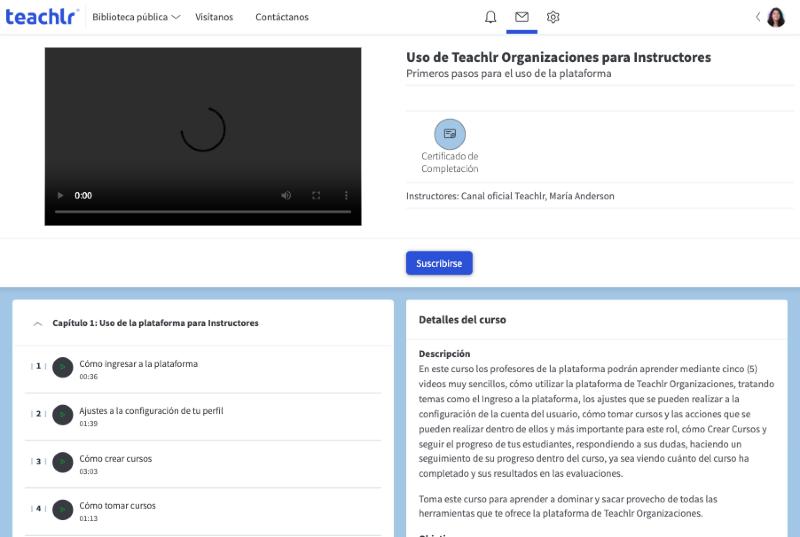The width and height of the screenshot is (800, 537).
Task: Open the notifications bell icon
Action: 490,17
